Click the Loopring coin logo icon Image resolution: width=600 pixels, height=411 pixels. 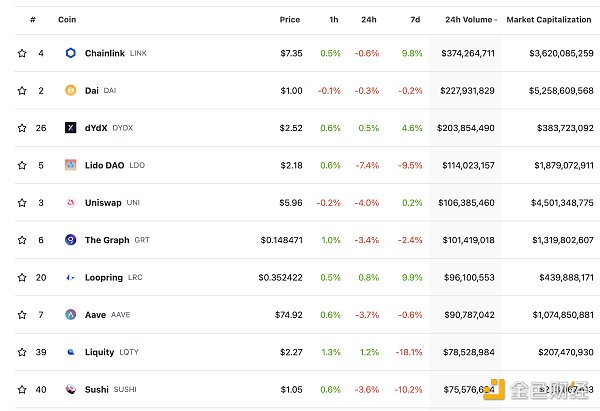[70, 277]
